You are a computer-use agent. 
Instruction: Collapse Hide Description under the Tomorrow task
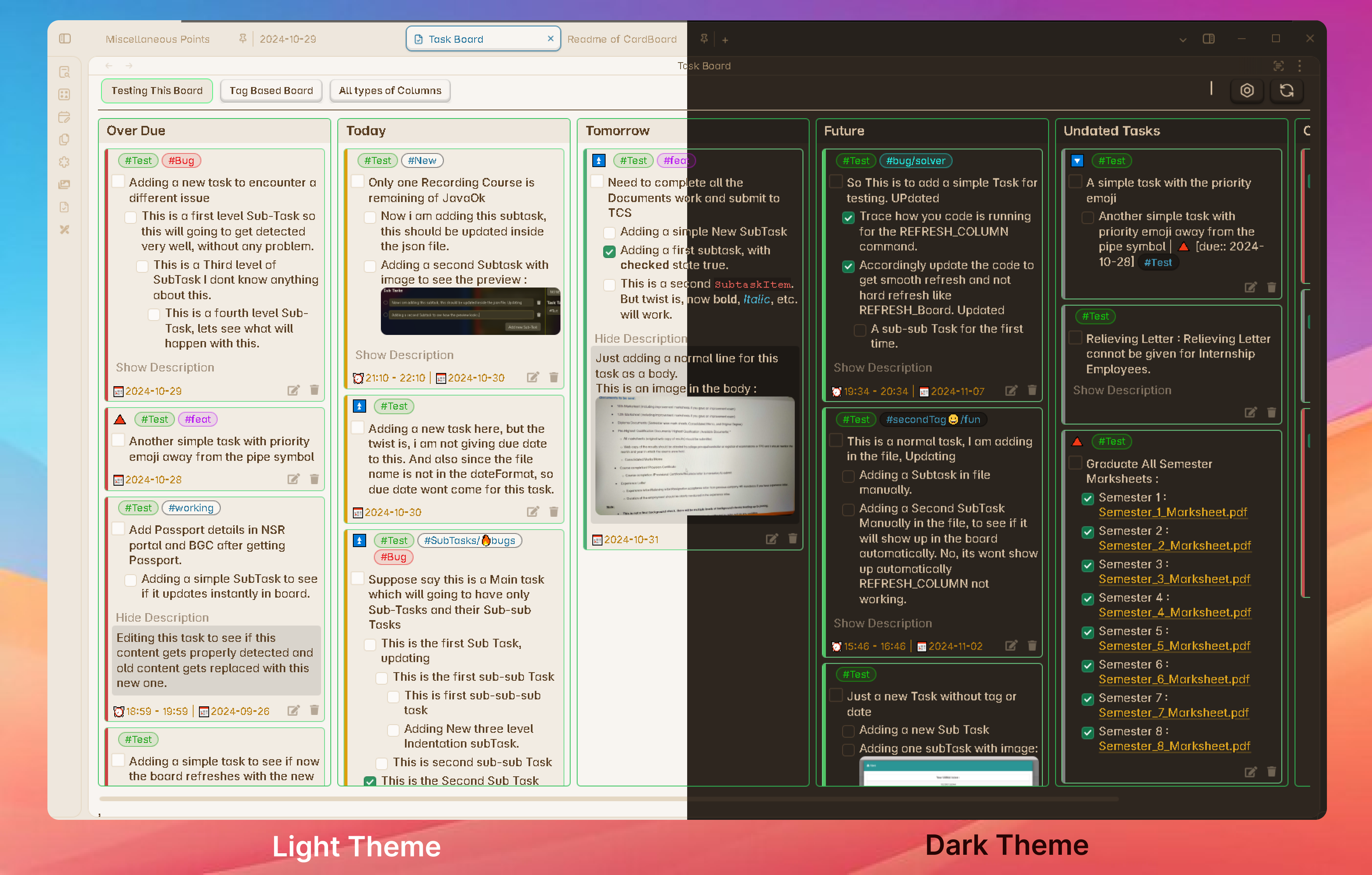pos(639,338)
